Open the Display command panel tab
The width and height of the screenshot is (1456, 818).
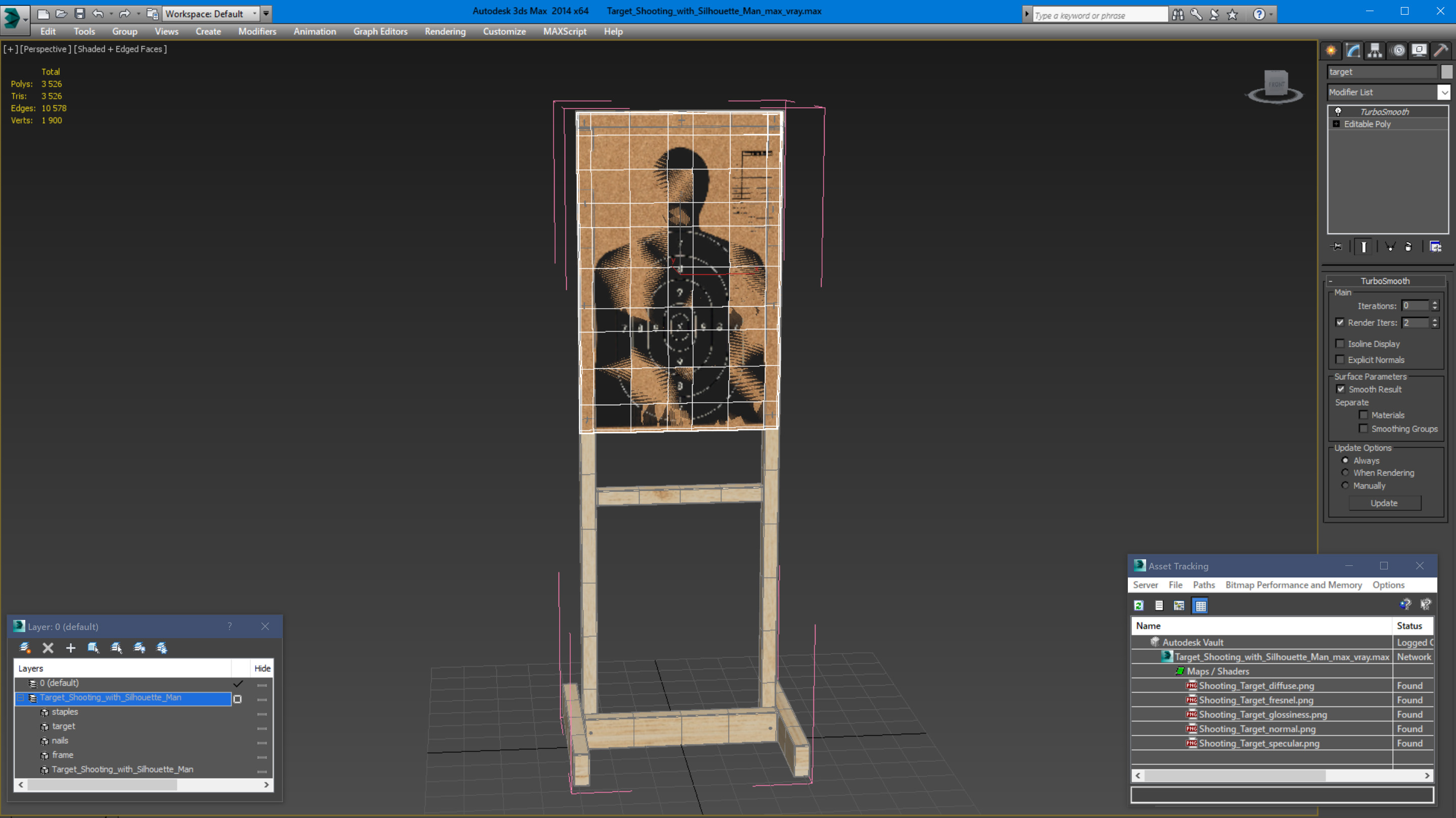[x=1419, y=51]
